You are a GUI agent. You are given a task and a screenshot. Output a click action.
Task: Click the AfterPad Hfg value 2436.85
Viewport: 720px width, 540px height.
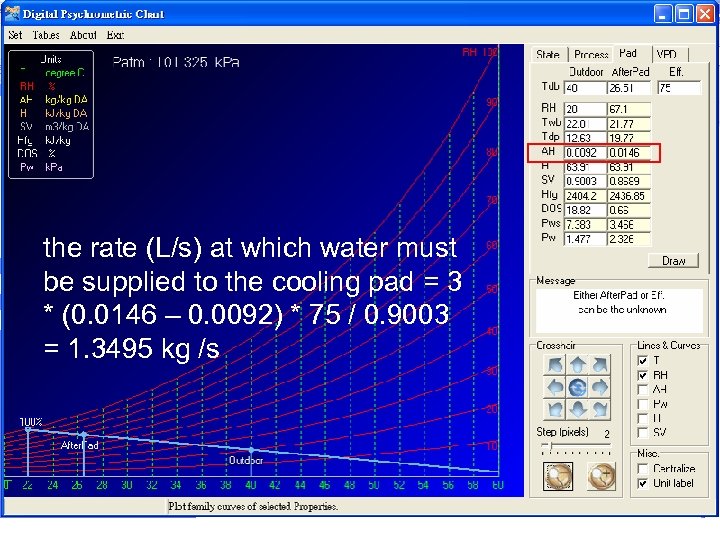coord(629,196)
